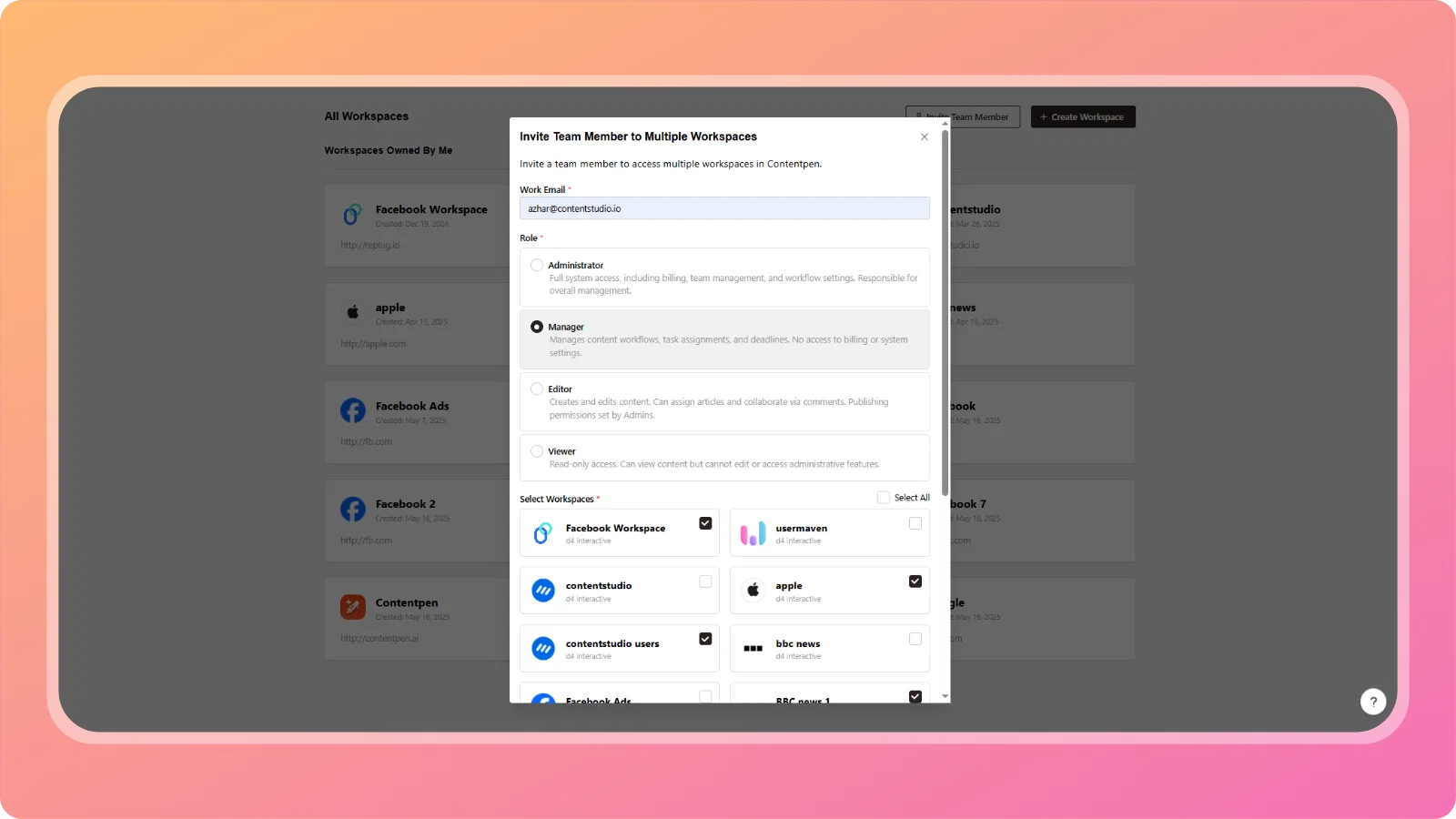1456x819 pixels.
Task: Select the Administrator role radio button
Action: point(537,265)
